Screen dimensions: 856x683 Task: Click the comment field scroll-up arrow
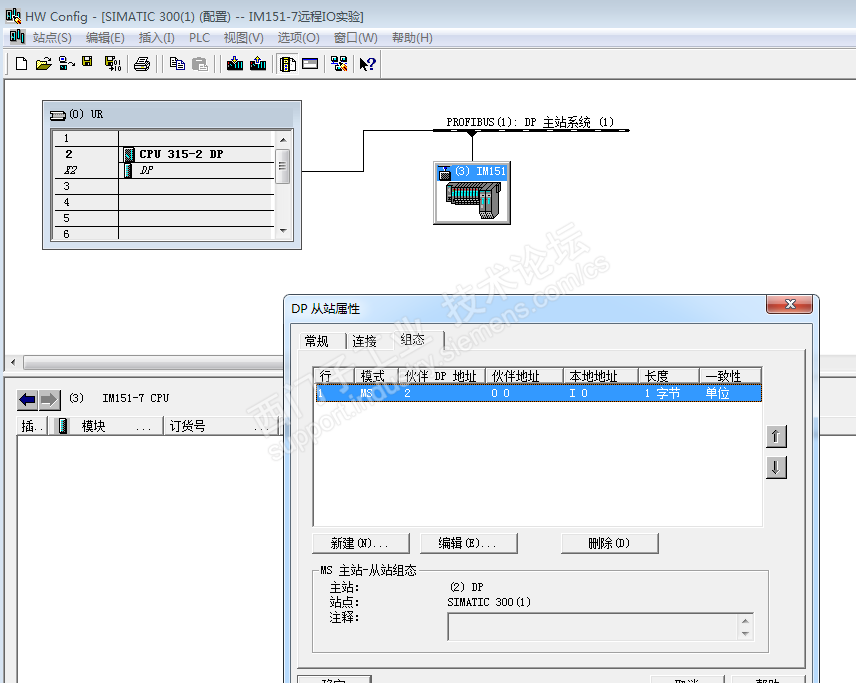745,621
